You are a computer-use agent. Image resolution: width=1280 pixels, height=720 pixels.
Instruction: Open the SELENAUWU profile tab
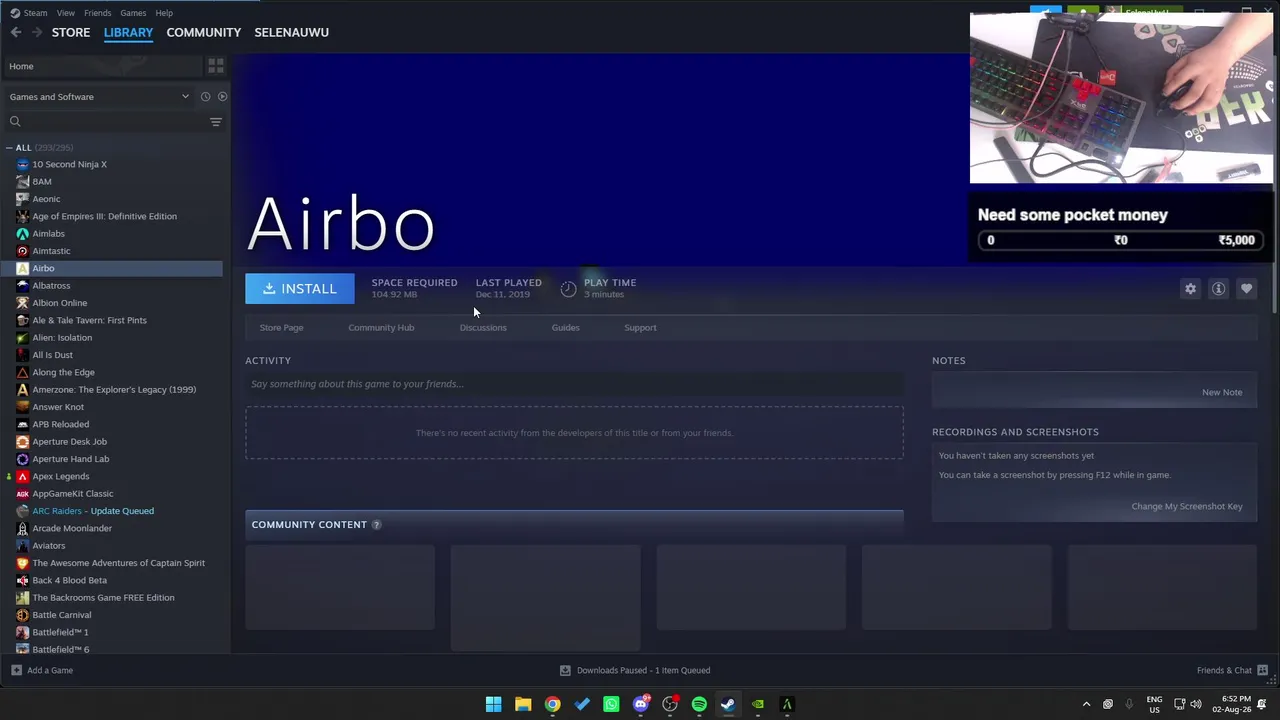pos(291,32)
